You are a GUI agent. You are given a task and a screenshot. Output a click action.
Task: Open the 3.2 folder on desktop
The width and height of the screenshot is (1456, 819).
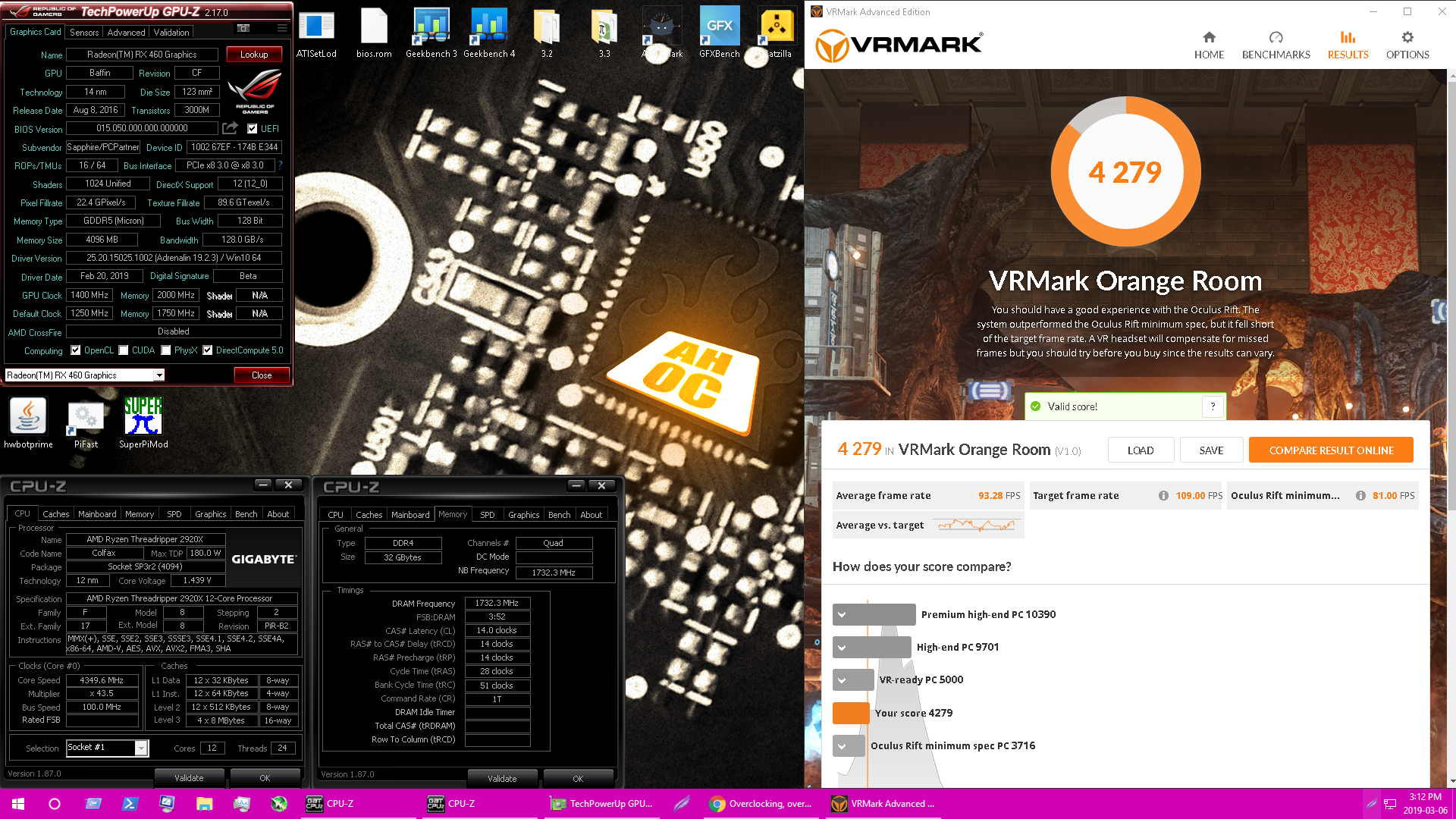click(x=547, y=33)
